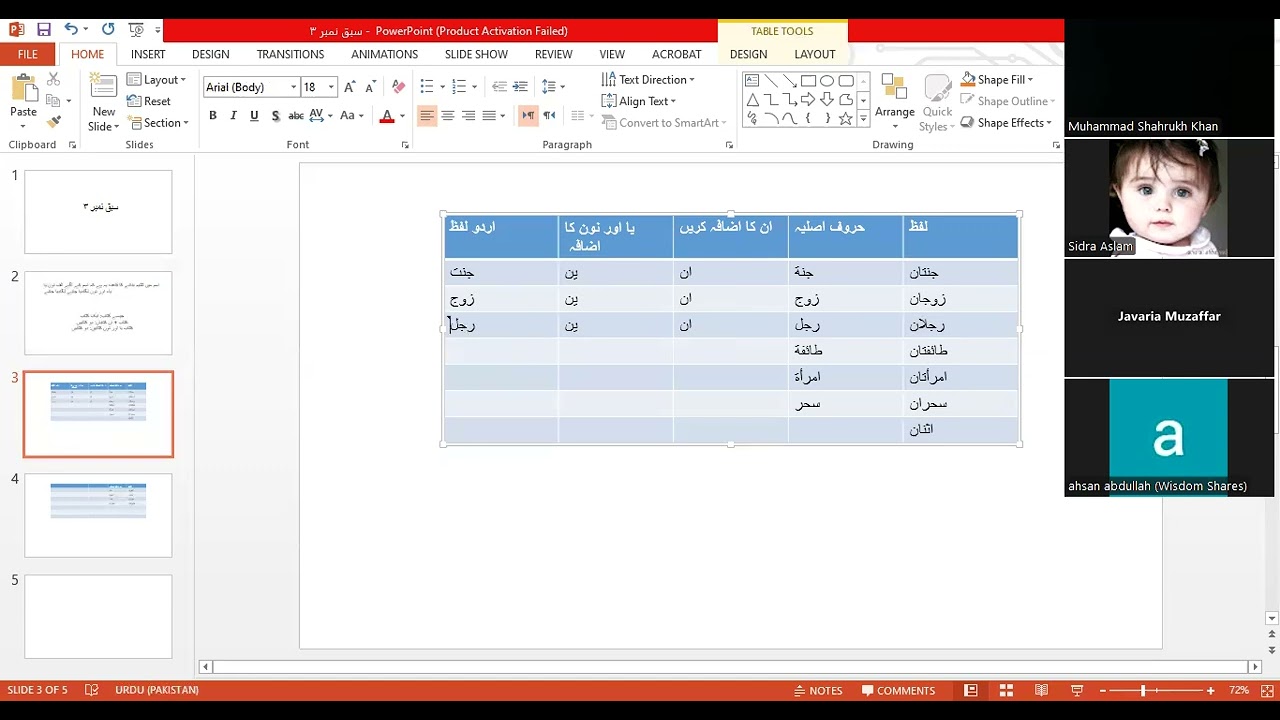1280x720 pixels.
Task: Click the Cut scissors icon
Action: (53, 80)
